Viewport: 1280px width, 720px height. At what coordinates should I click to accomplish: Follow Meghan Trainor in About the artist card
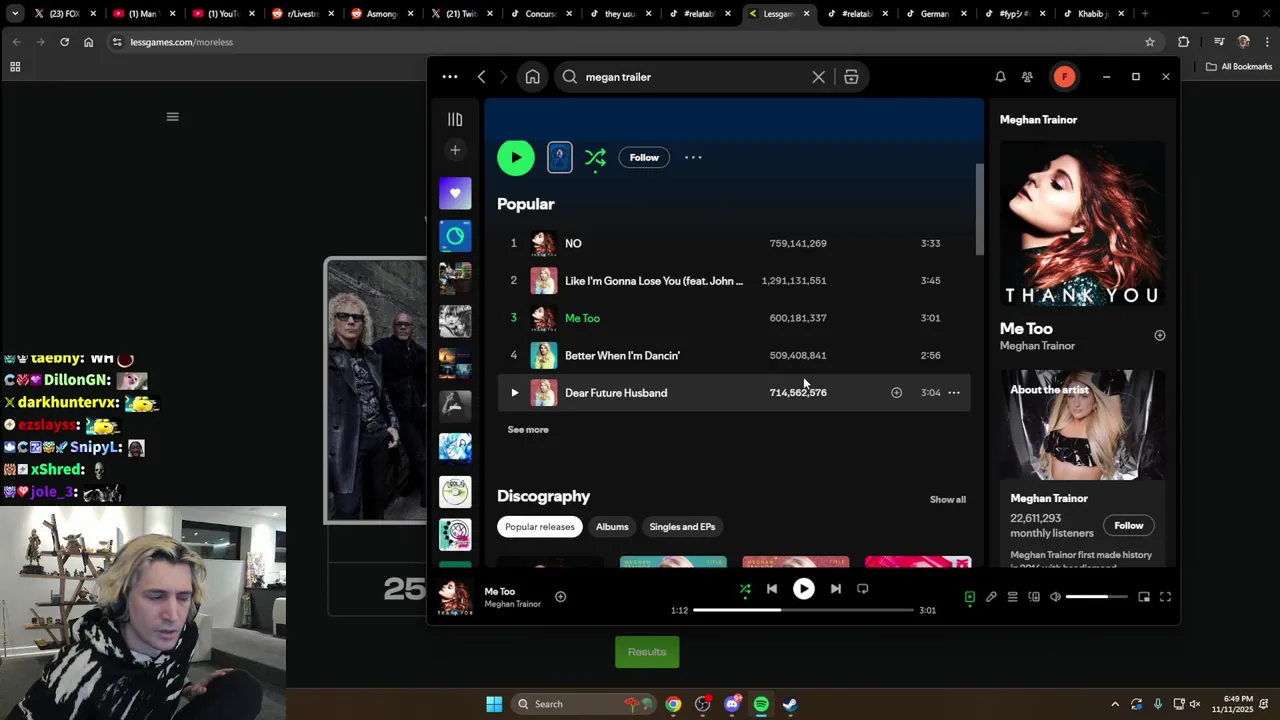tap(1129, 526)
